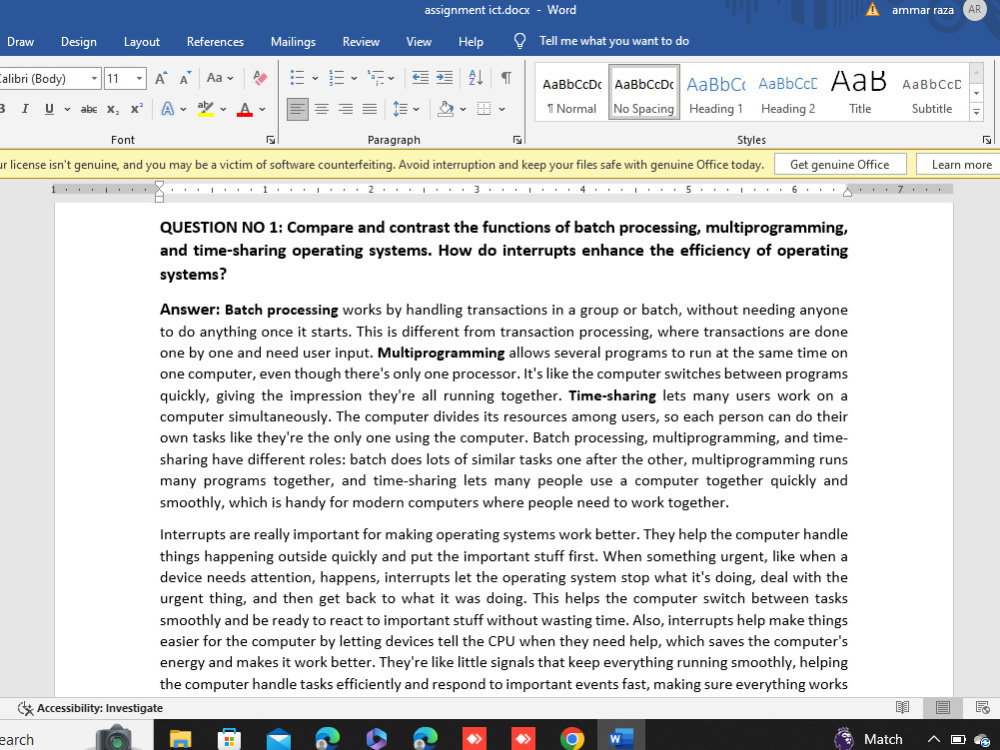This screenshot has height=750, width=1000.
Task: Decrease paragraph indent
Action: point(420,78)
